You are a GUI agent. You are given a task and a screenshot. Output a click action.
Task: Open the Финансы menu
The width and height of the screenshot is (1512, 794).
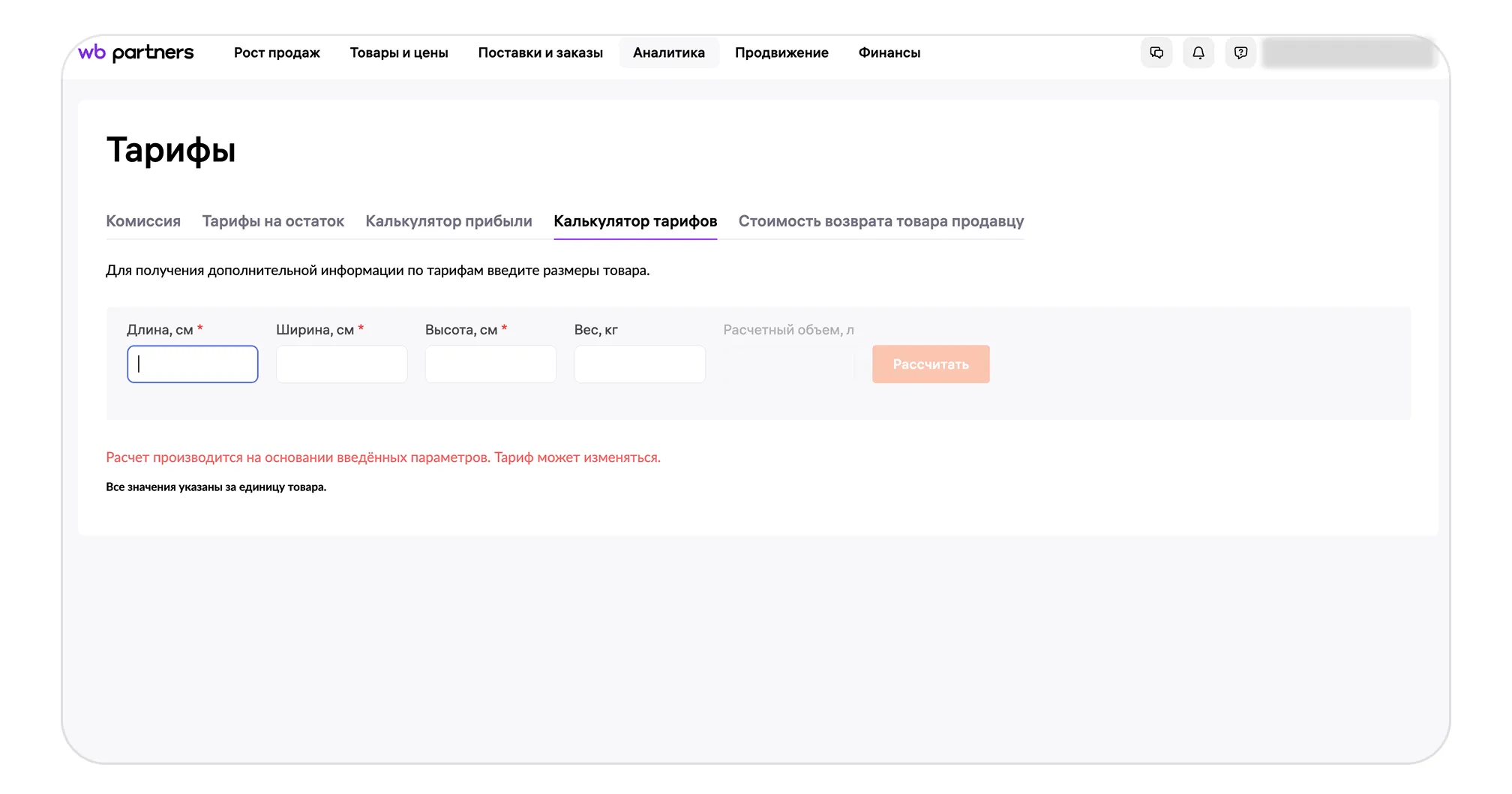[889, 52]
